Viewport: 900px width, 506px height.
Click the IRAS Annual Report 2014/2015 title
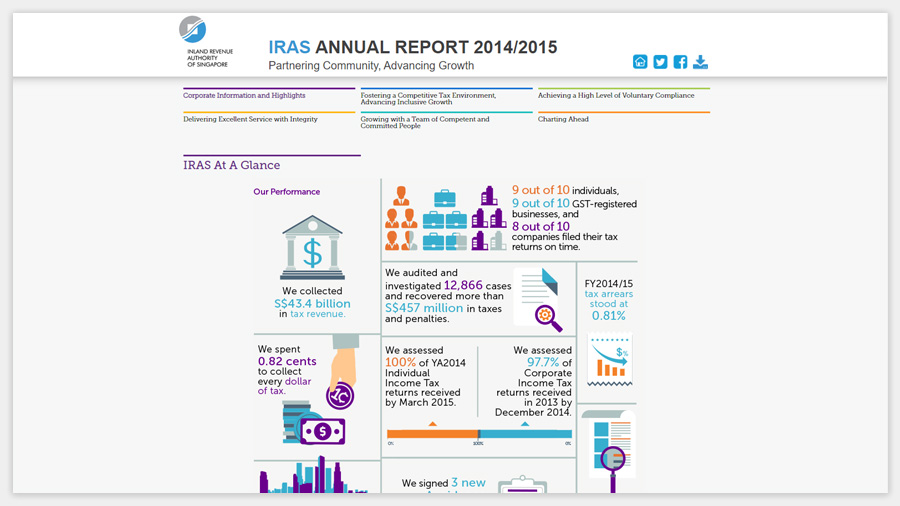coord(413,47)
